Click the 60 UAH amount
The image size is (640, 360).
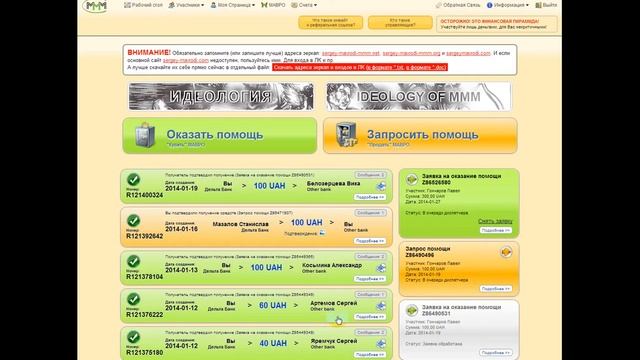pyautogui.click(x=273, y=305)
